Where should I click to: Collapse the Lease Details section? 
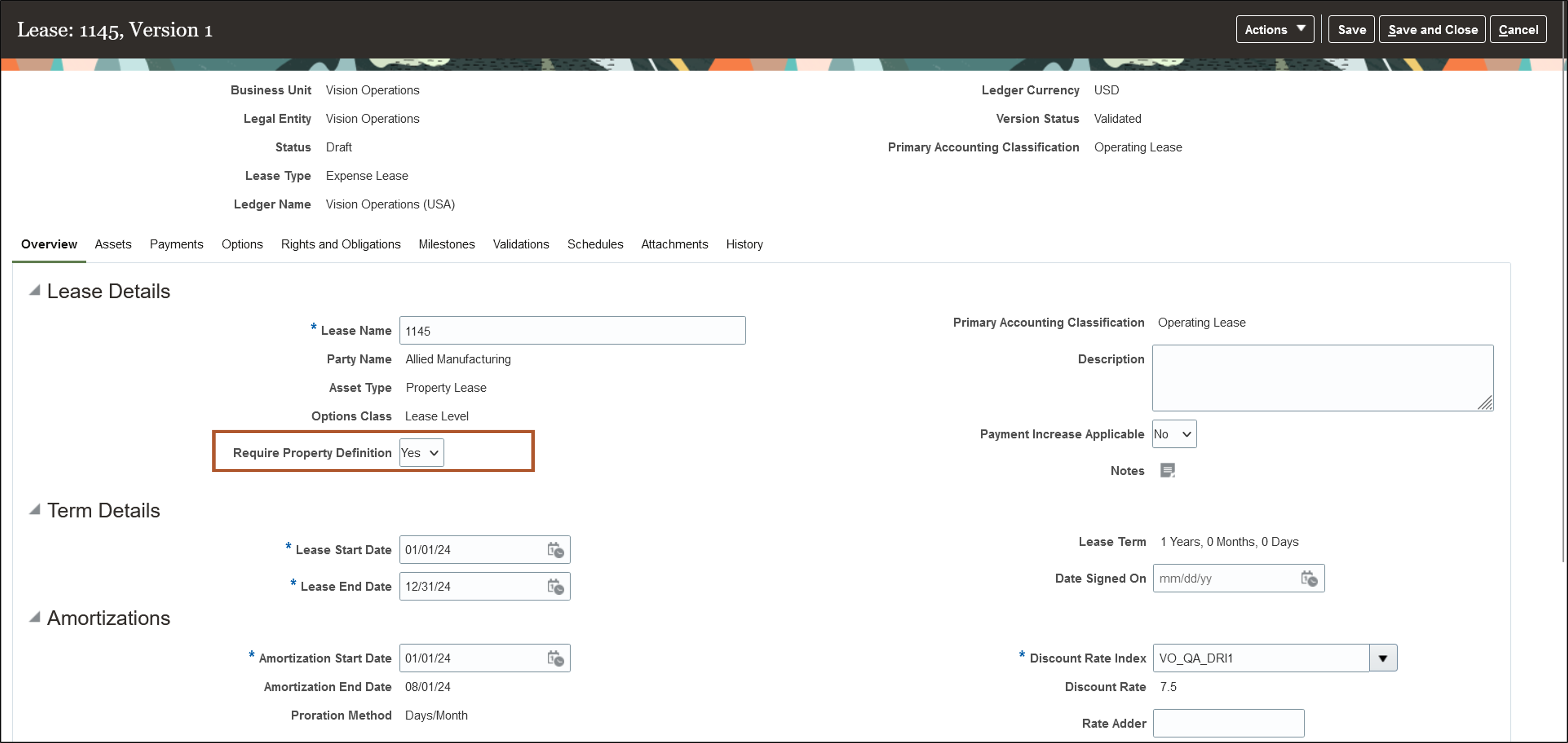click(35, 291)
